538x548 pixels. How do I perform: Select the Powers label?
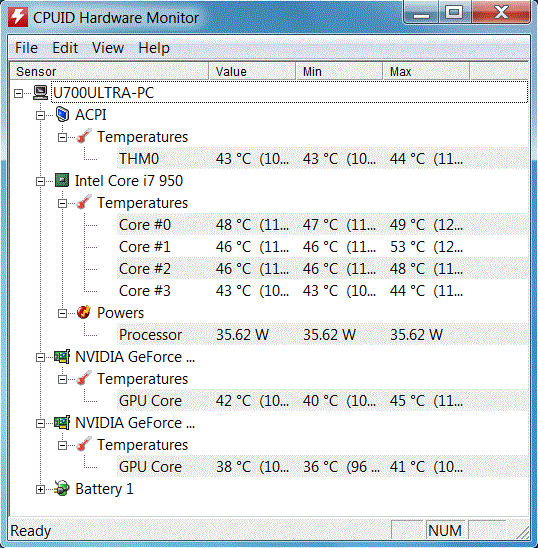click(x=120, y=313)
